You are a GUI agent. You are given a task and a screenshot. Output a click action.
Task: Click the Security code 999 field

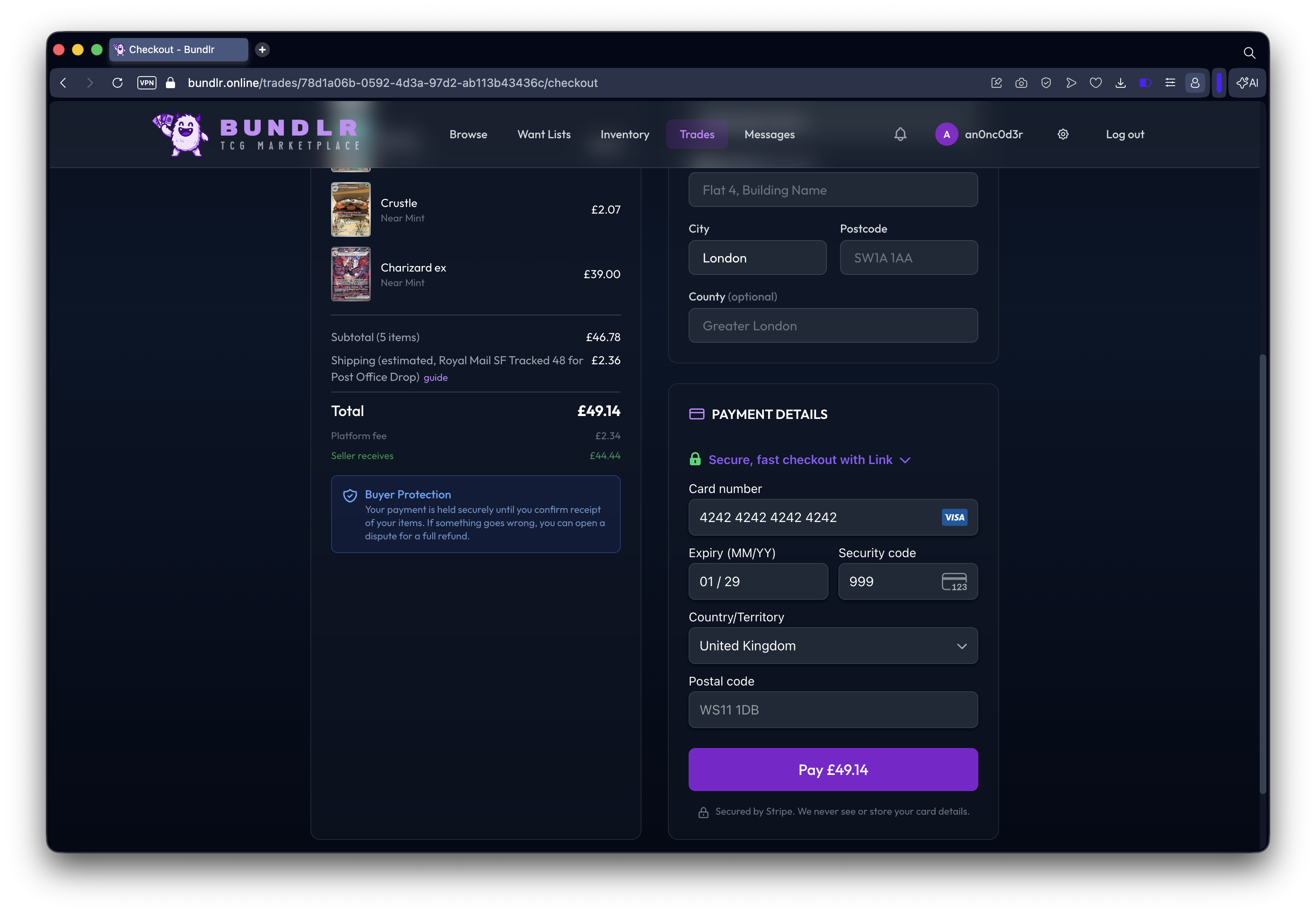click(908, 581)
